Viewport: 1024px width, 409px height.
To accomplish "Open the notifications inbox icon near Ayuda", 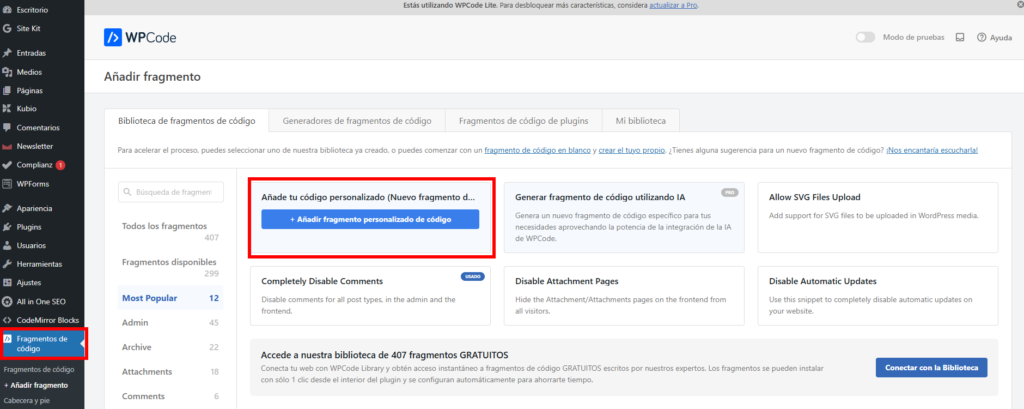I will pos(959,37).
